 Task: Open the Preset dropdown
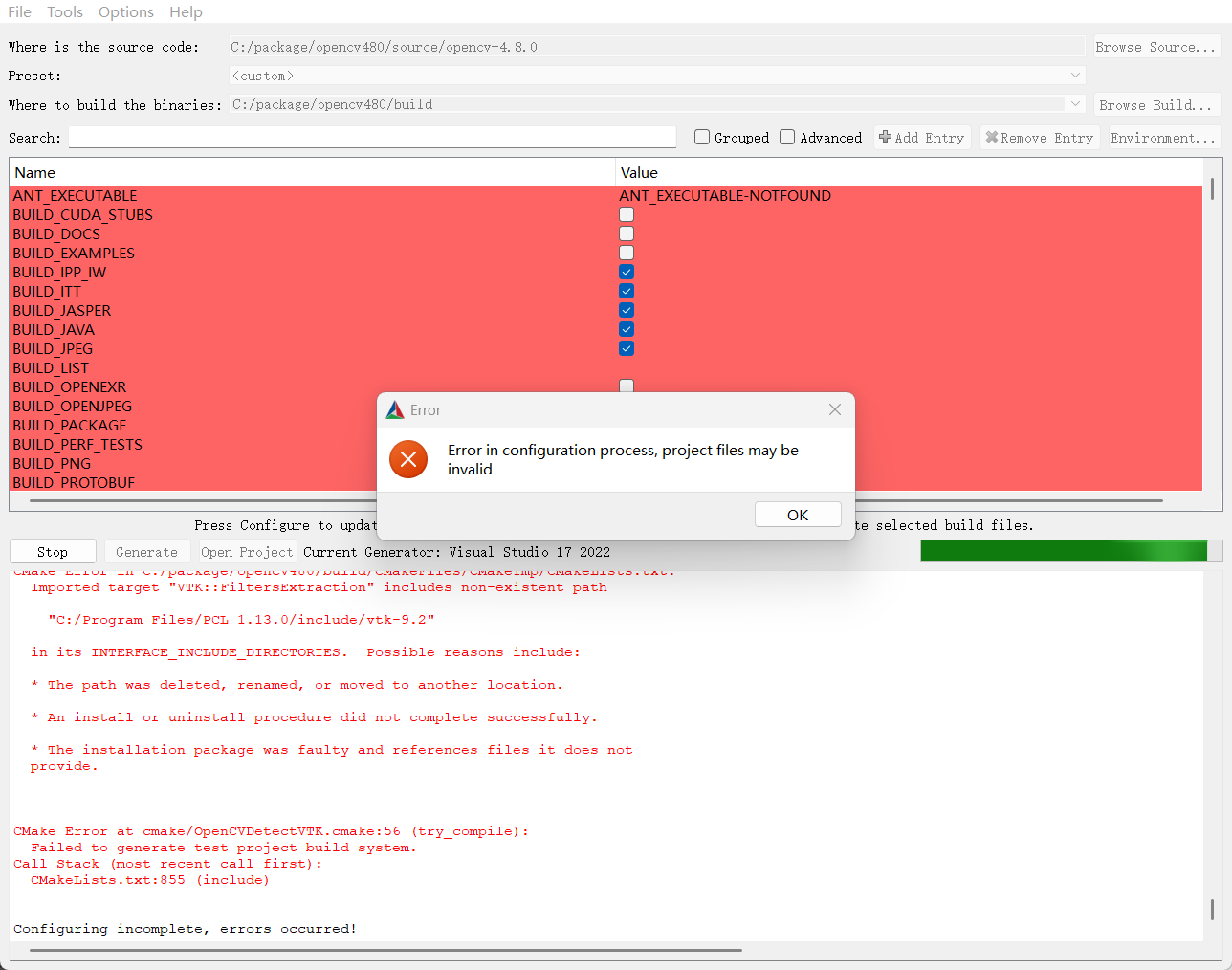point(657,76)
